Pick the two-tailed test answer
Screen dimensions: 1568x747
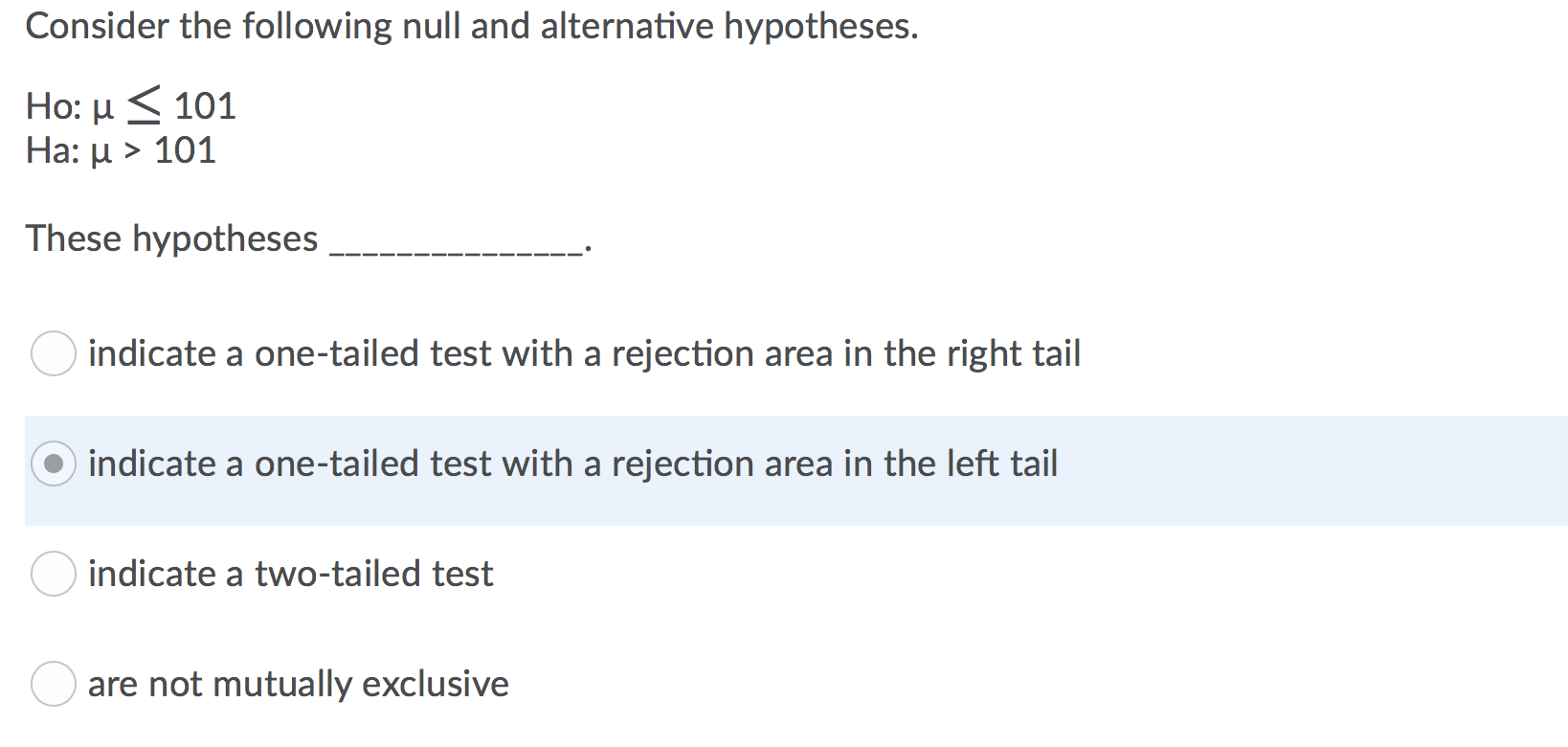[54, 575]
